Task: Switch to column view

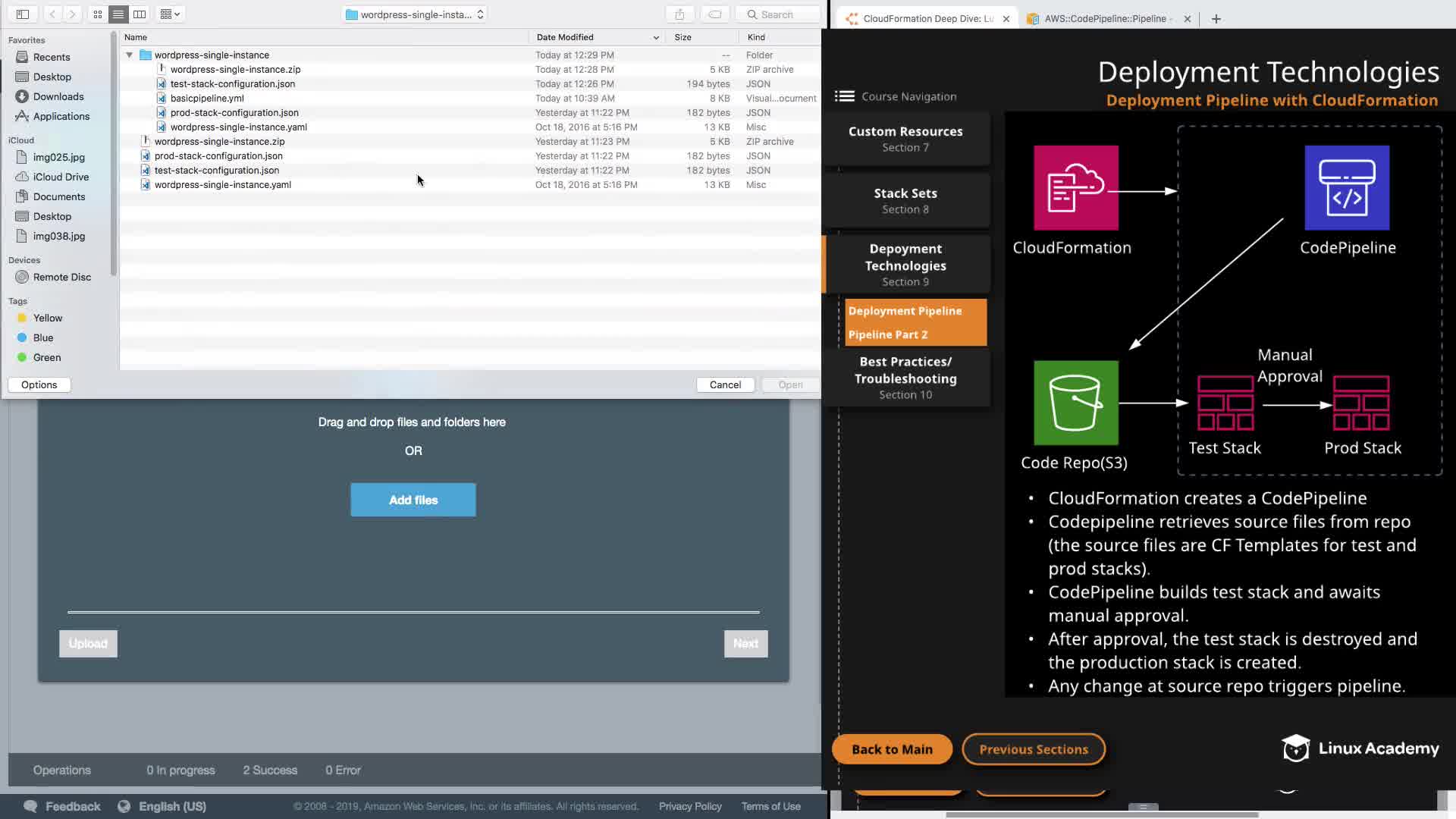Action: pos(140,14)
